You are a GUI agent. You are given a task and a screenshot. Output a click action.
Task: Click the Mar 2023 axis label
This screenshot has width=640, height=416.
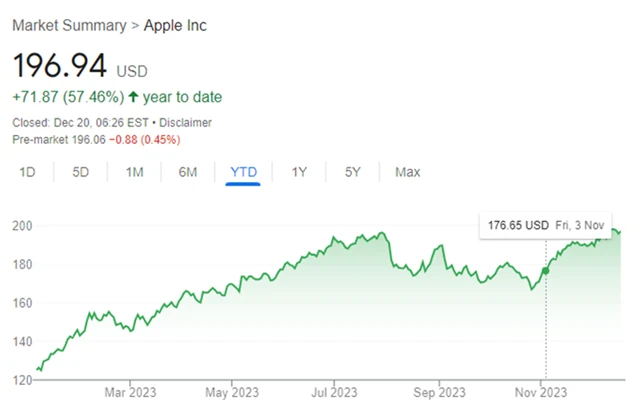131,392
